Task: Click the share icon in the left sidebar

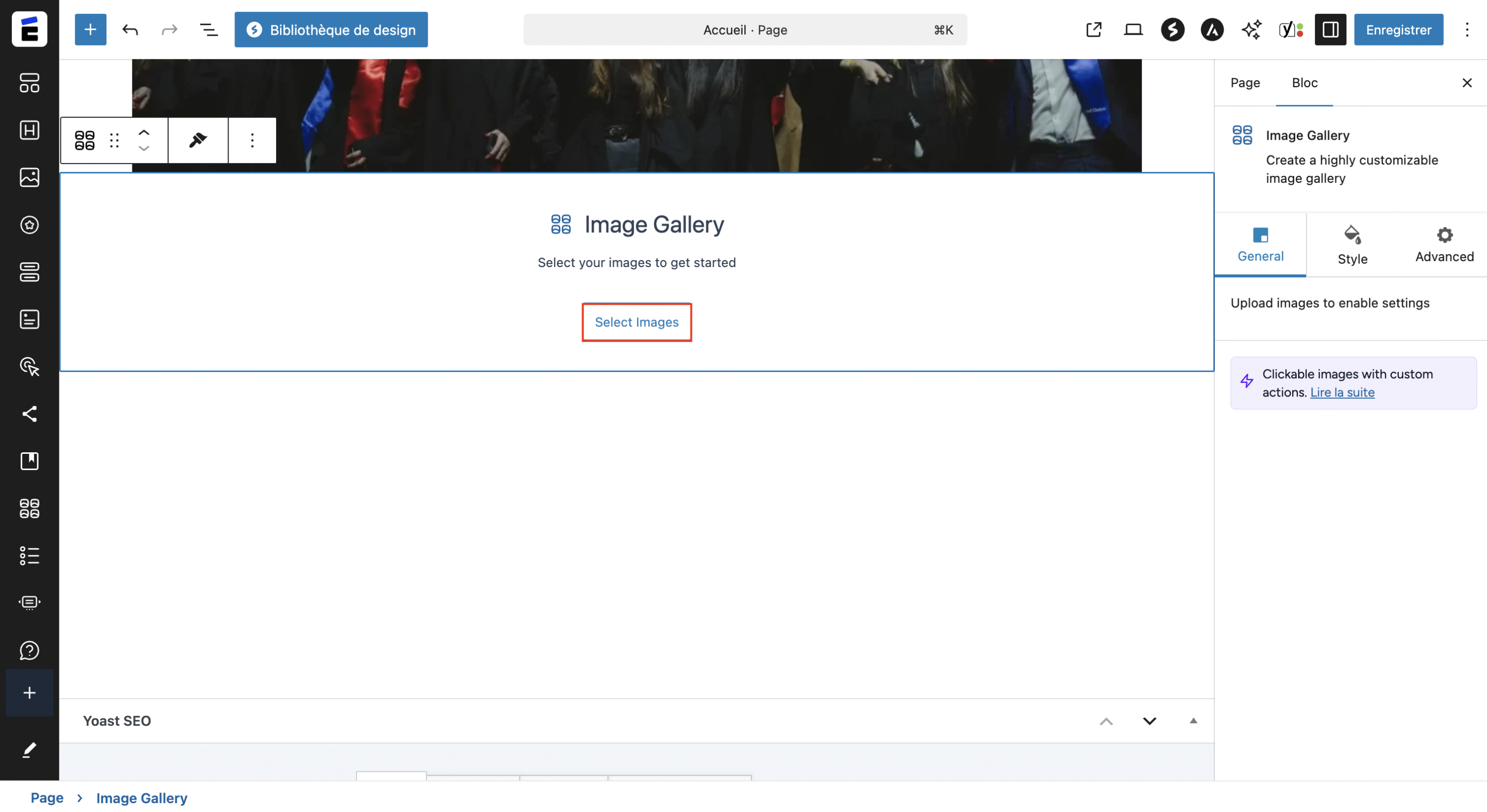Action: pos(29,414)
